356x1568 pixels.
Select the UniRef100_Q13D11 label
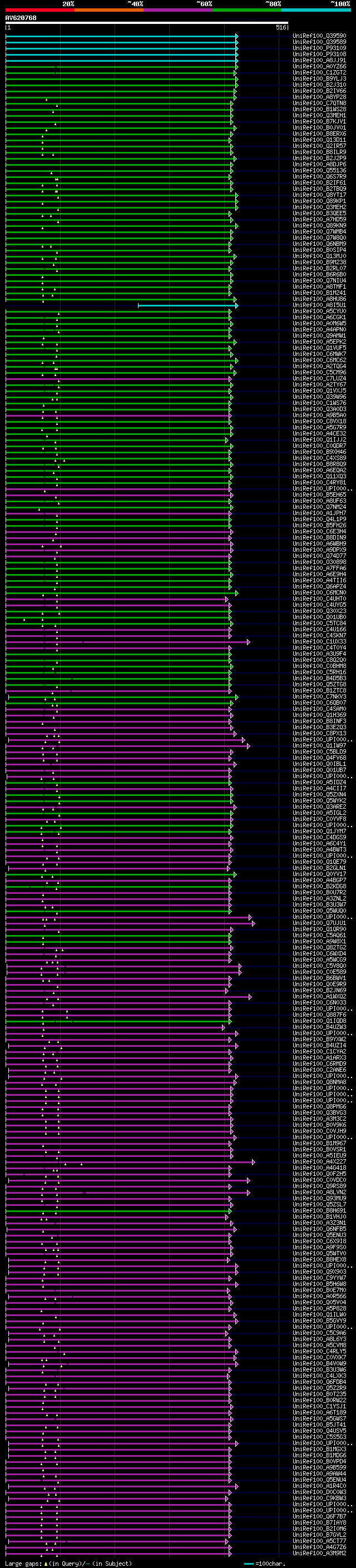pos(319,140)
